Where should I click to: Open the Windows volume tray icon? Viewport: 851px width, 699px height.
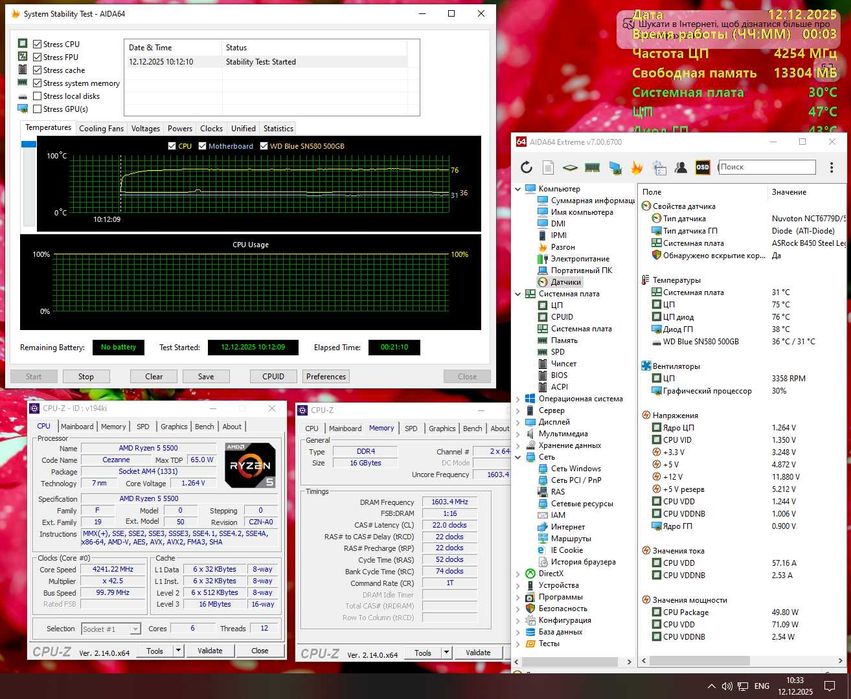[x=727, y=686]
